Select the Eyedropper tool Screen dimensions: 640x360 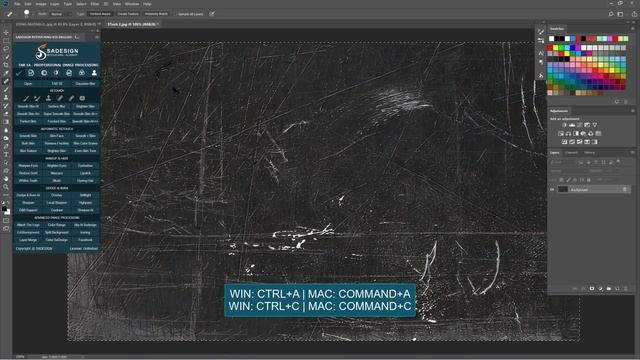pos(6,73)
